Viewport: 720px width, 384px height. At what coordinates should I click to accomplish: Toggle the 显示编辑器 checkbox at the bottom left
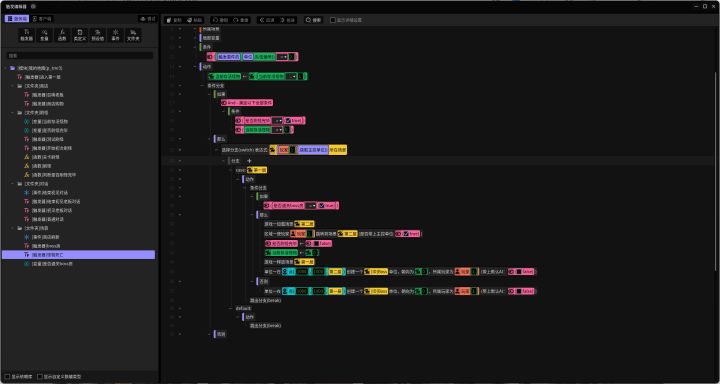pyautogui.click(x=7, y=377)
